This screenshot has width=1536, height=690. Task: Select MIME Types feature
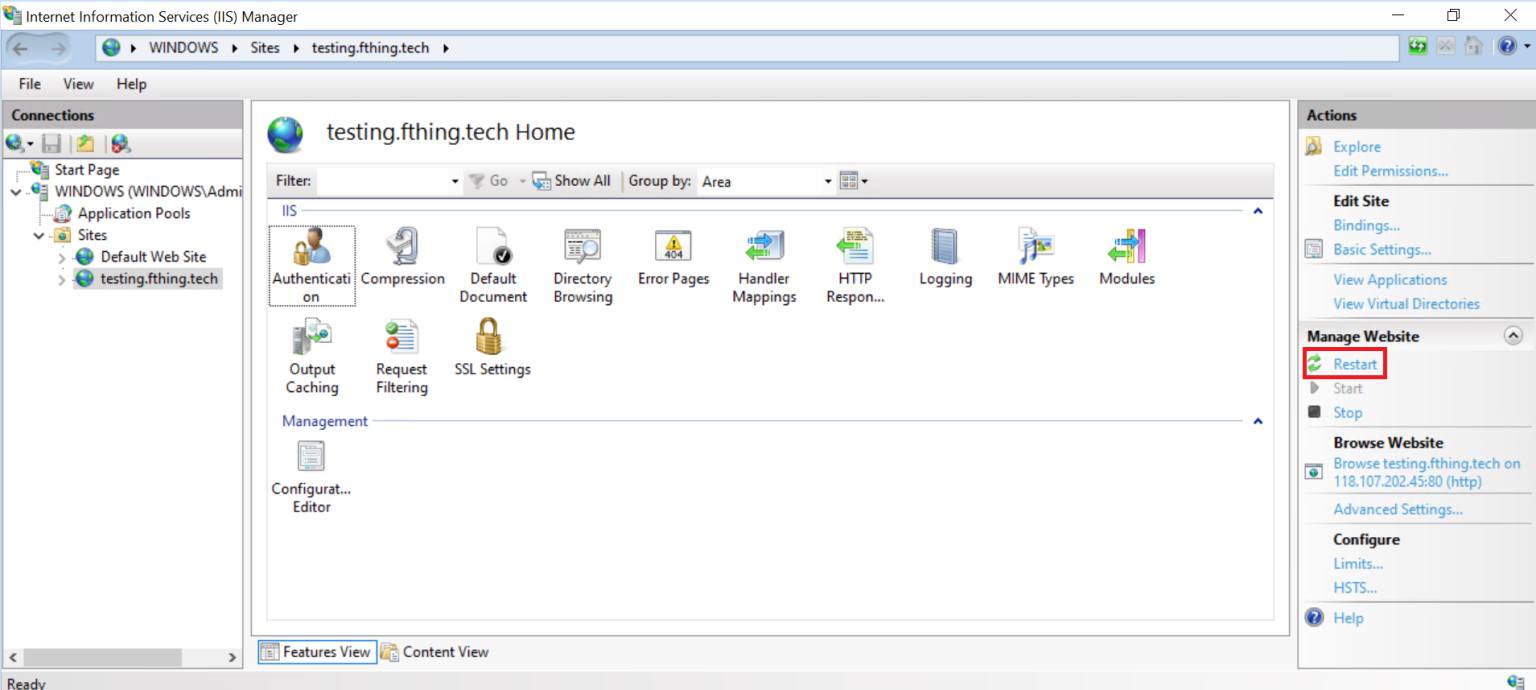pos(1035,255)
